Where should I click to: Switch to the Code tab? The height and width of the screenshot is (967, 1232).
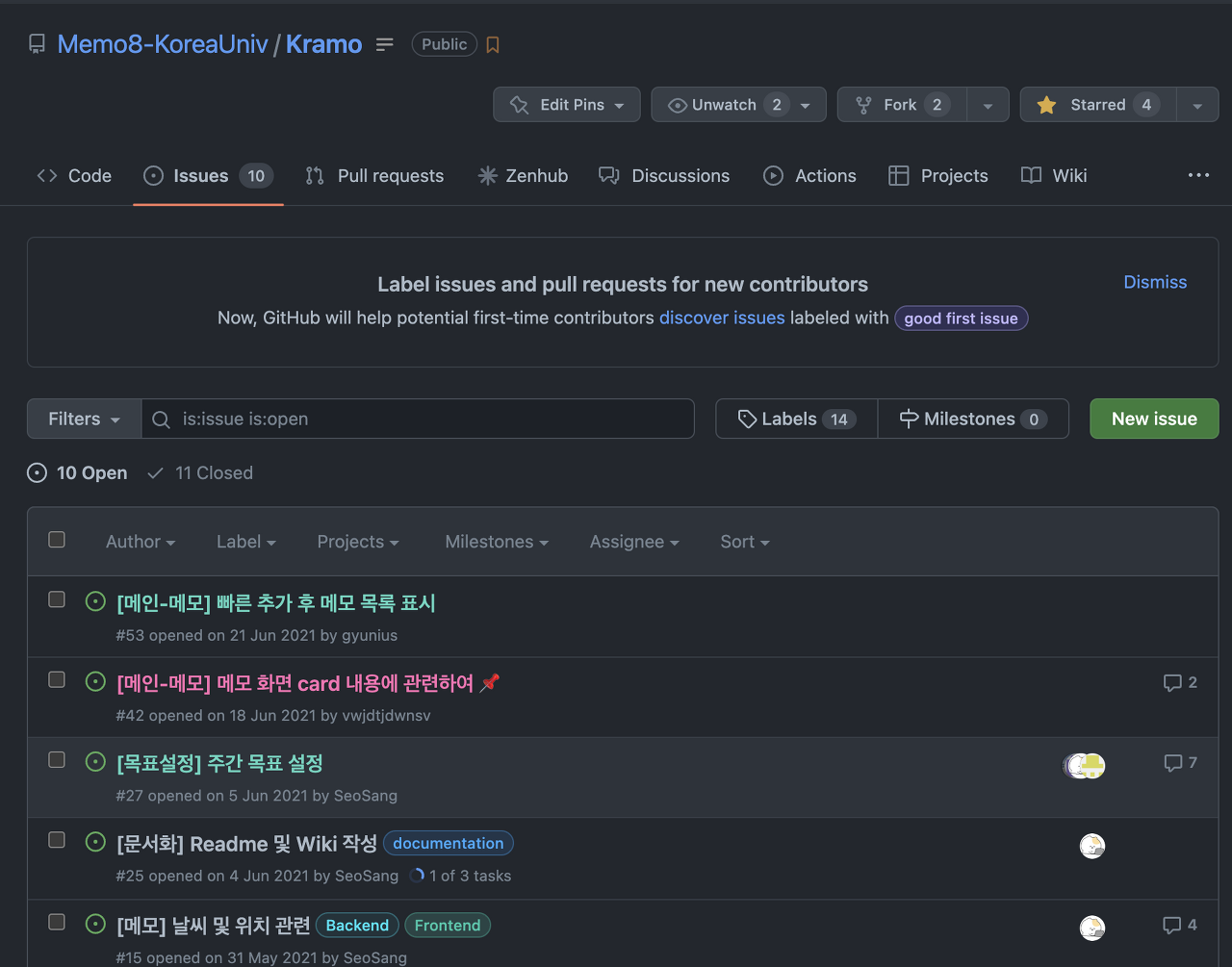(74, 176)
